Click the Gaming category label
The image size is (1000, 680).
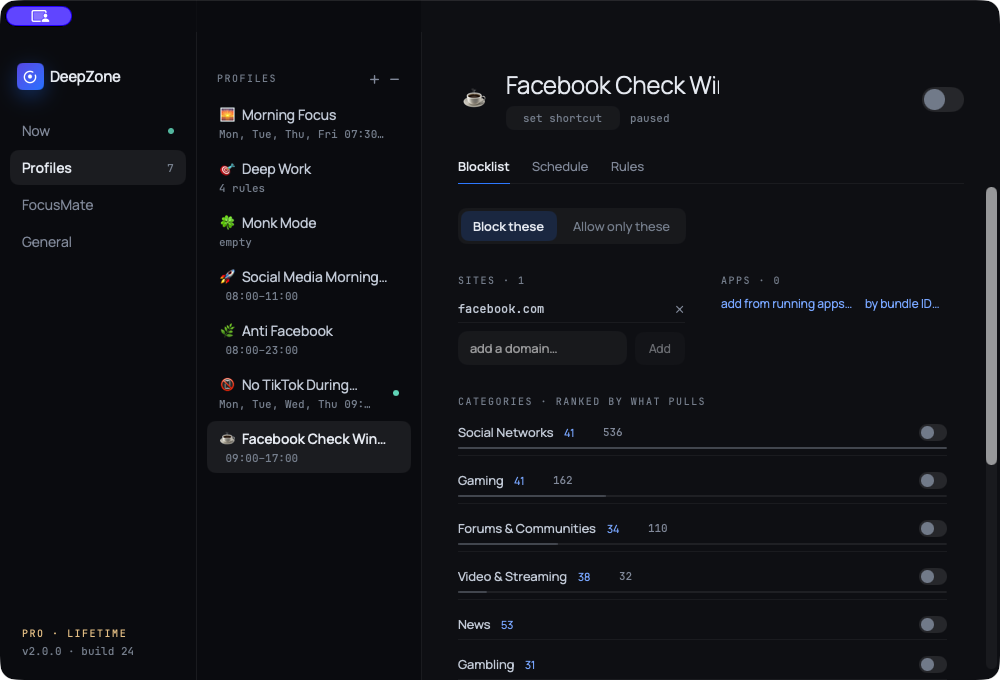(480, 480)
